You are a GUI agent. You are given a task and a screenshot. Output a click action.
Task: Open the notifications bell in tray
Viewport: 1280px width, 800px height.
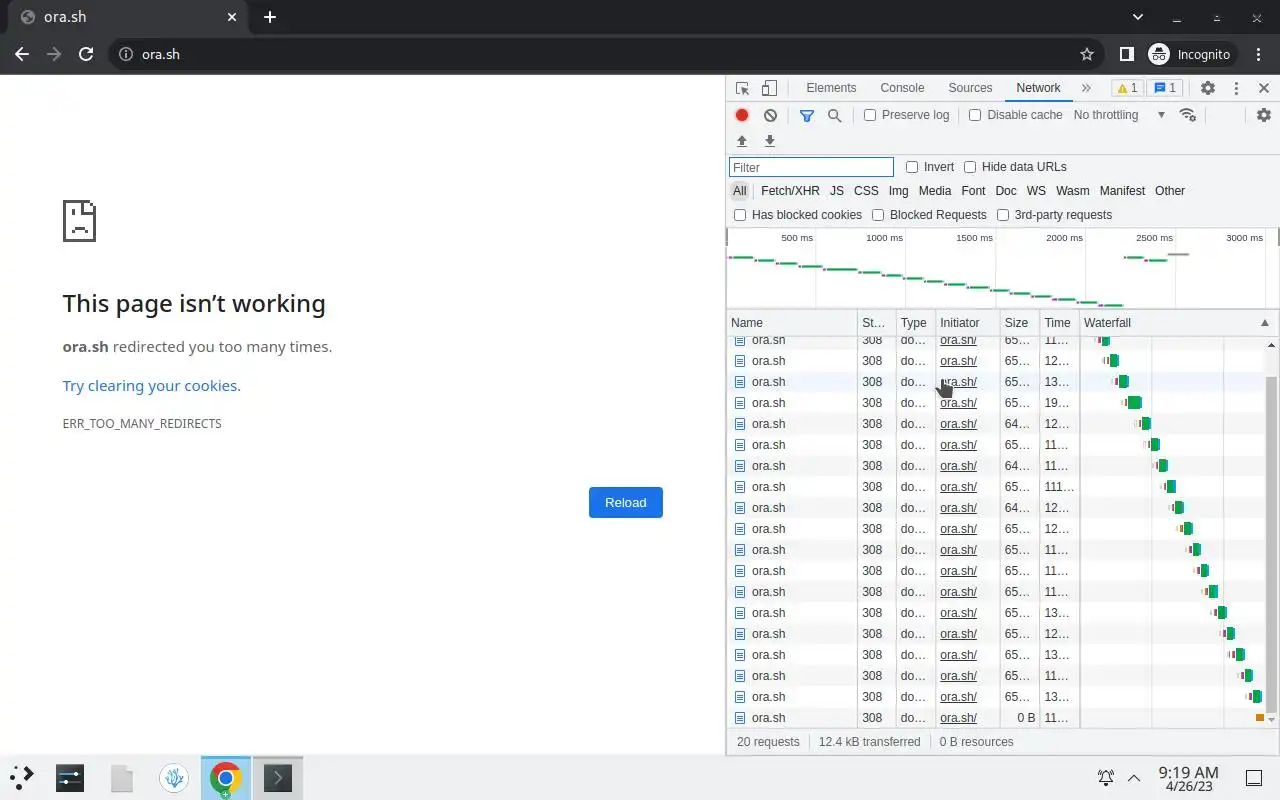tap(1106, 778)
